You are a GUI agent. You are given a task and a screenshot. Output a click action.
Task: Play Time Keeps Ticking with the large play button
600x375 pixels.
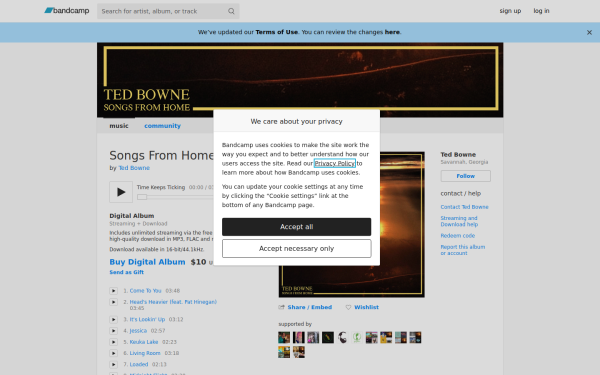[121, 192]
